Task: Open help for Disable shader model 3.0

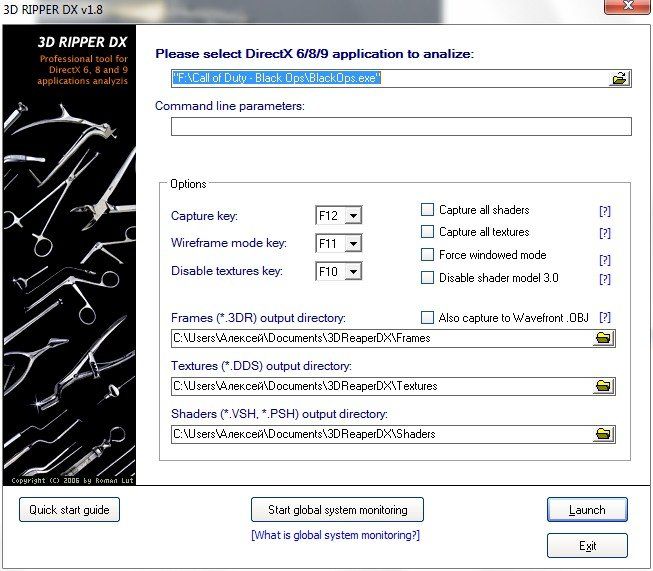Action: coord(605,279)
